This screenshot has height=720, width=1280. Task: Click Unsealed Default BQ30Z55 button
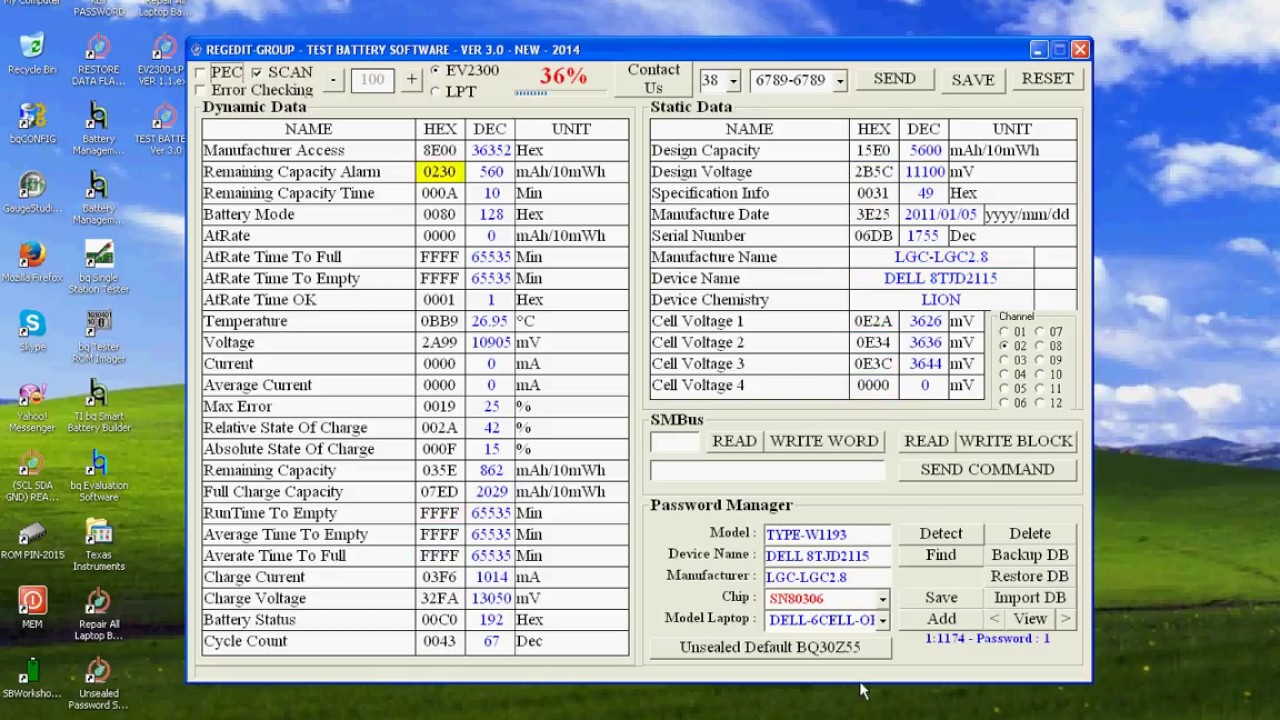pyautogui.click(x=770, y=647)
